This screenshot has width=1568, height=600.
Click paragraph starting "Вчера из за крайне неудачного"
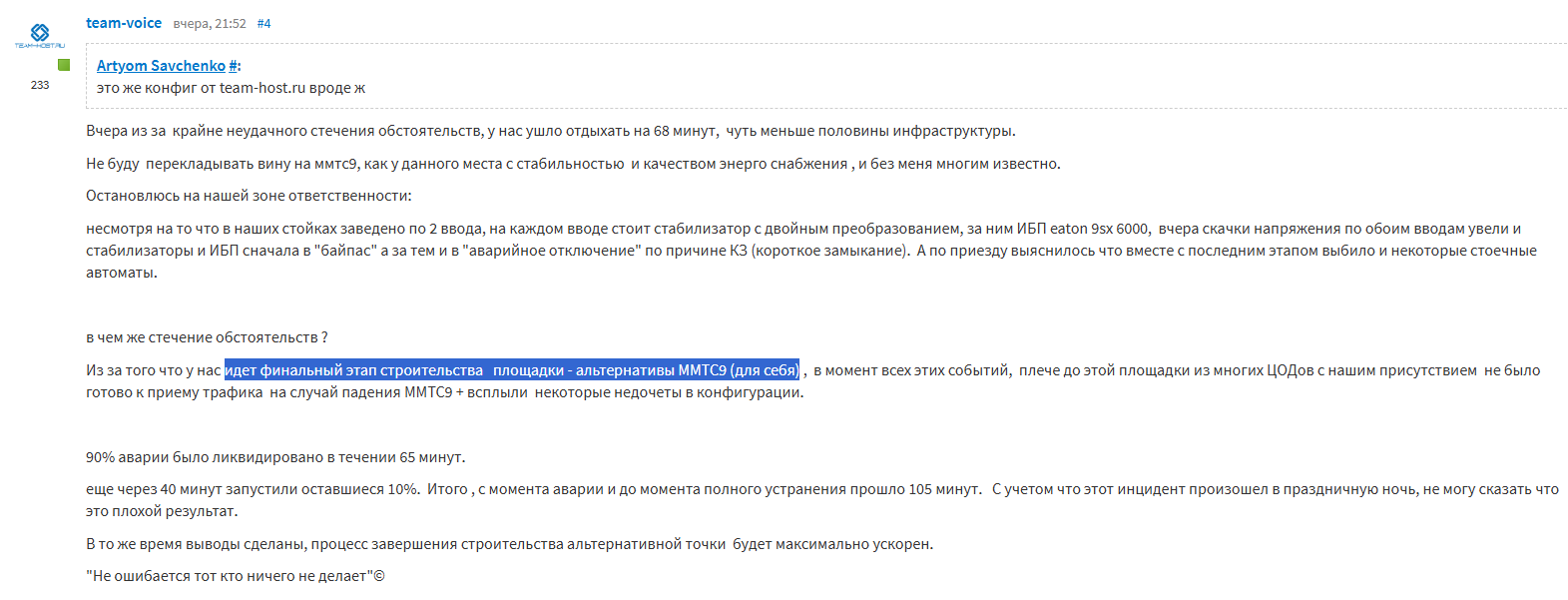[551, 131]
